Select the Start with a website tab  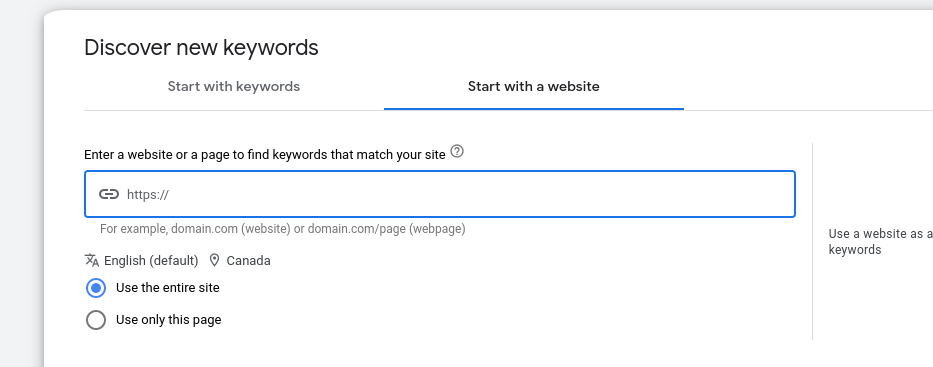[534, 87]
